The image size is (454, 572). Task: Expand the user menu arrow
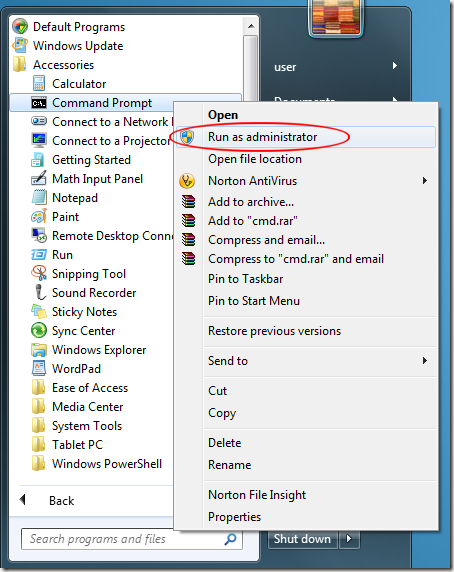[x=395, y=66]
